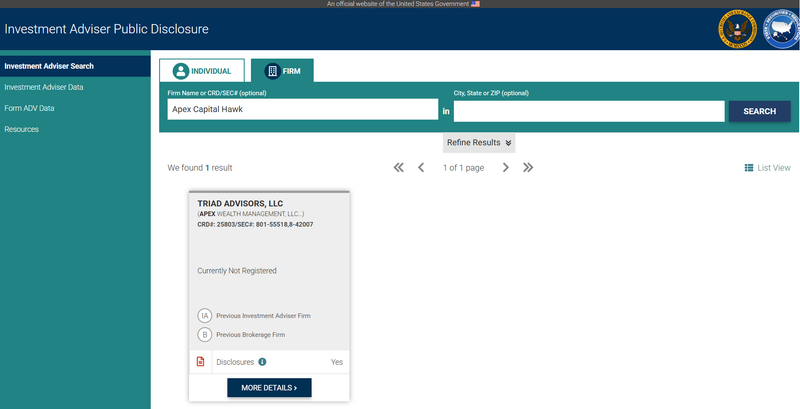Switch to Firm search tab

tap(282, 70)
